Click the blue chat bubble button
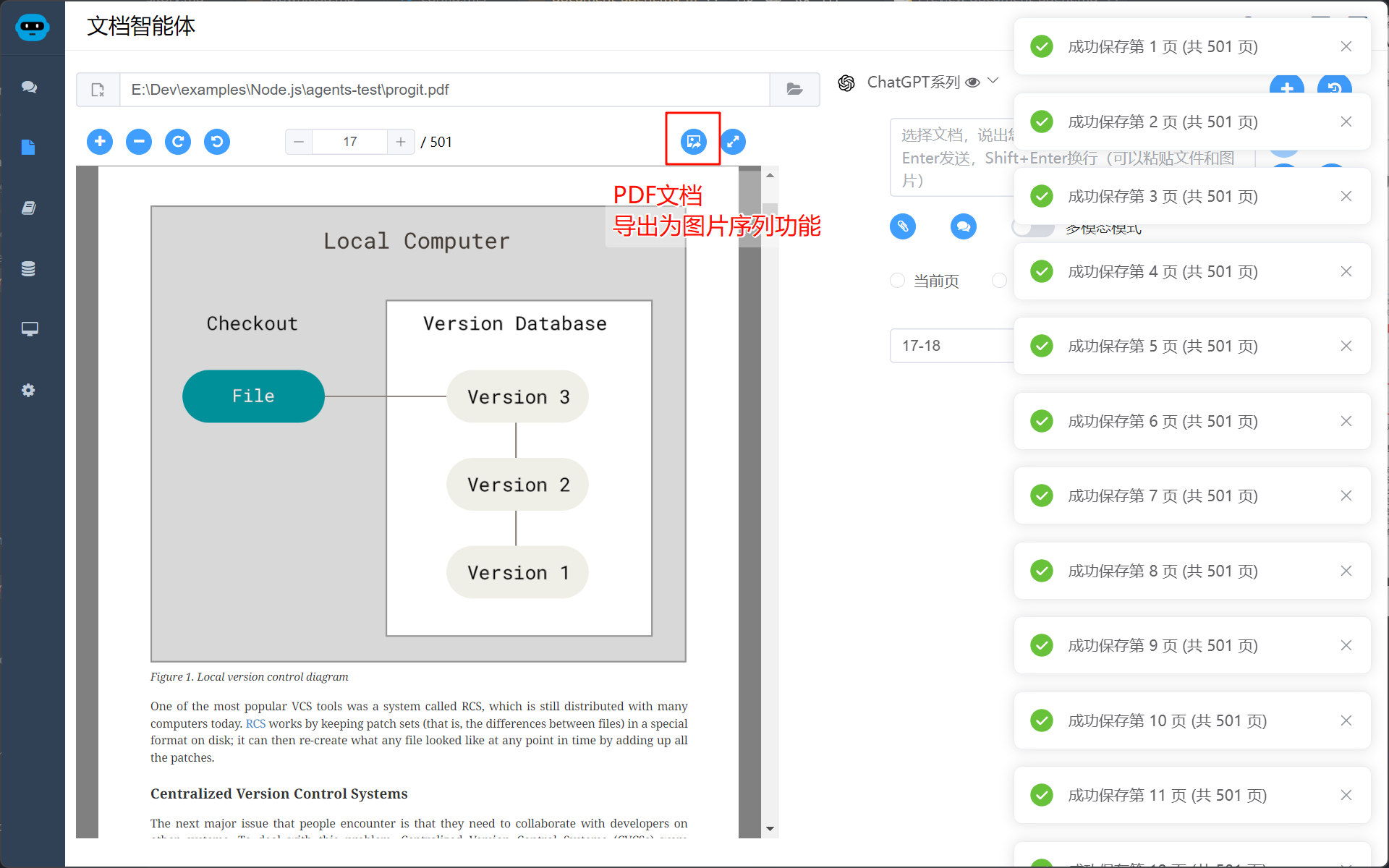The image size is (1389, 868). click(964, 226)
